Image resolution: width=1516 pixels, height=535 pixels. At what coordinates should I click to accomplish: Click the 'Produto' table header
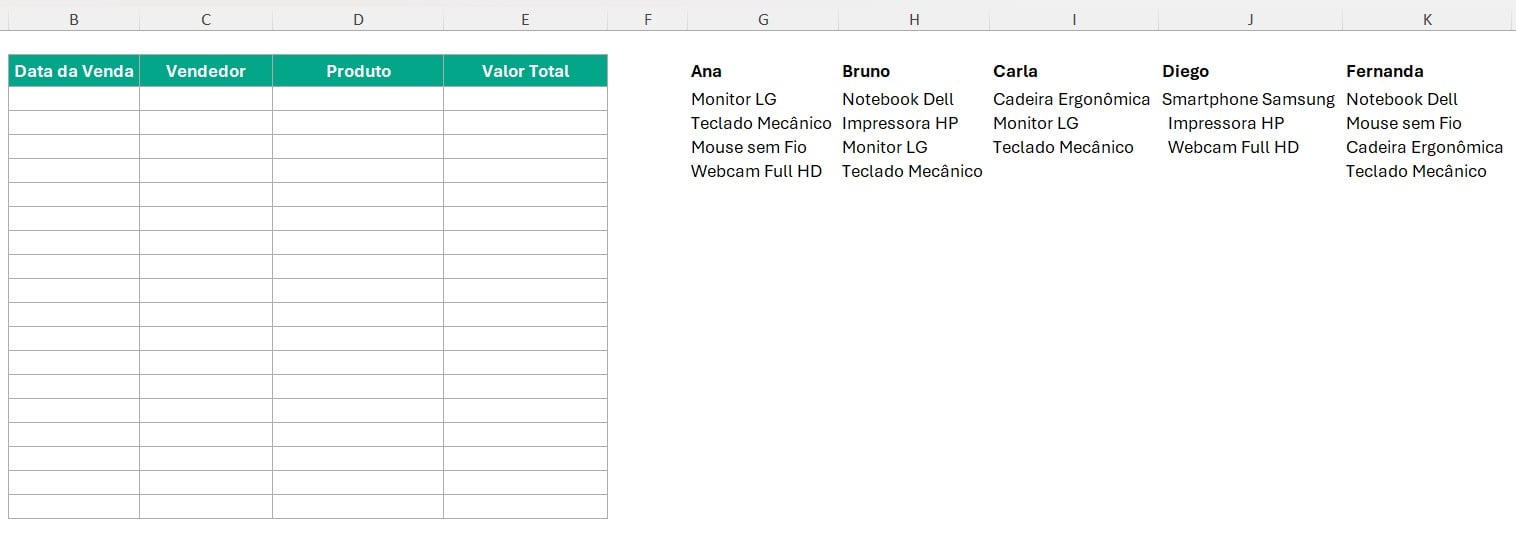coord(358,71)
